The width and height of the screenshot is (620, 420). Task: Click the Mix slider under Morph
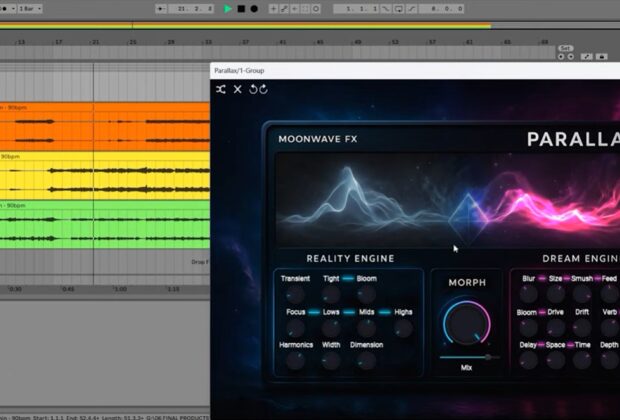[466, 356]
